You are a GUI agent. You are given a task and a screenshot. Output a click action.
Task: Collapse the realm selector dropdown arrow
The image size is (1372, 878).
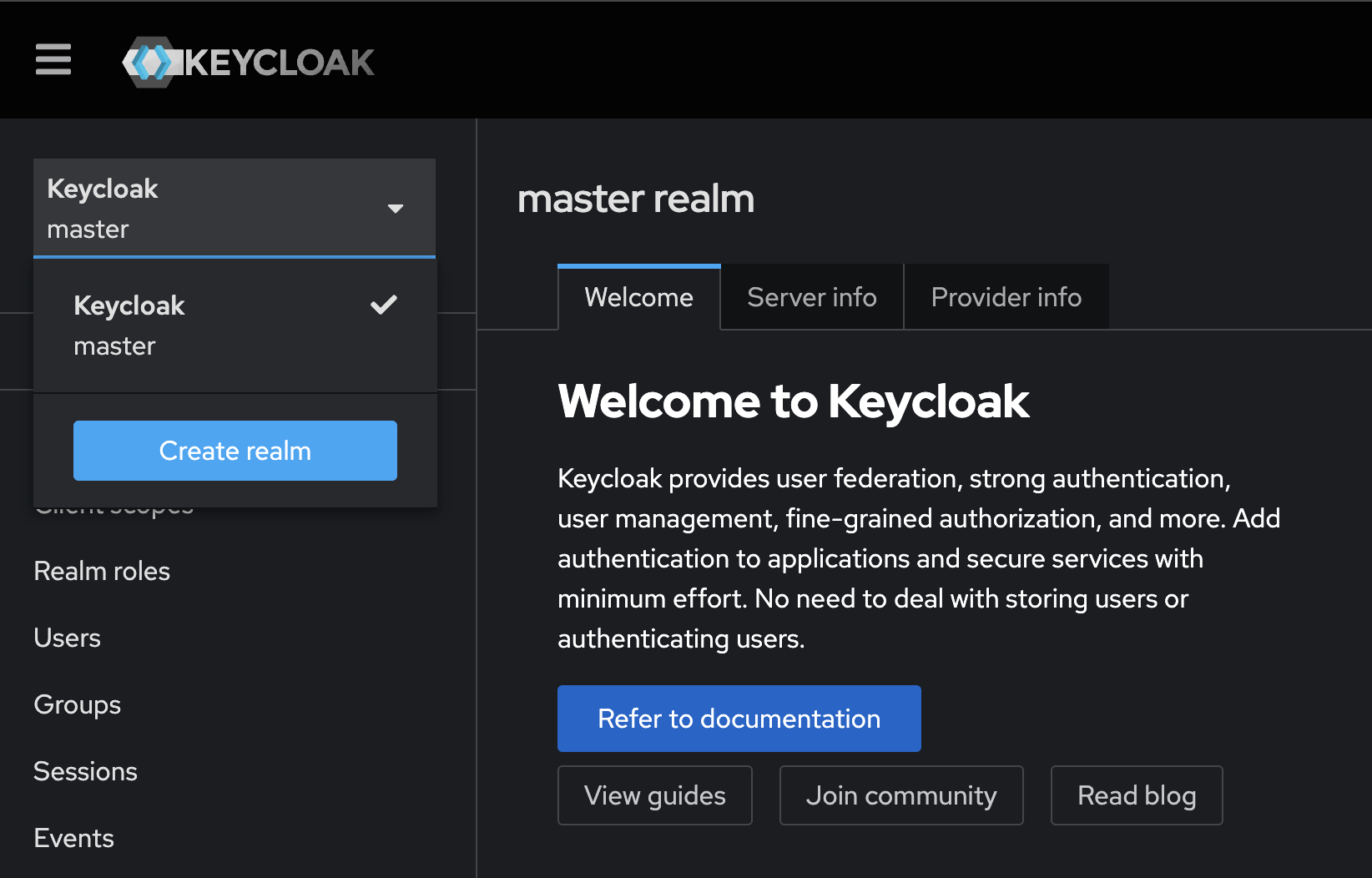(x=396, y=209)
